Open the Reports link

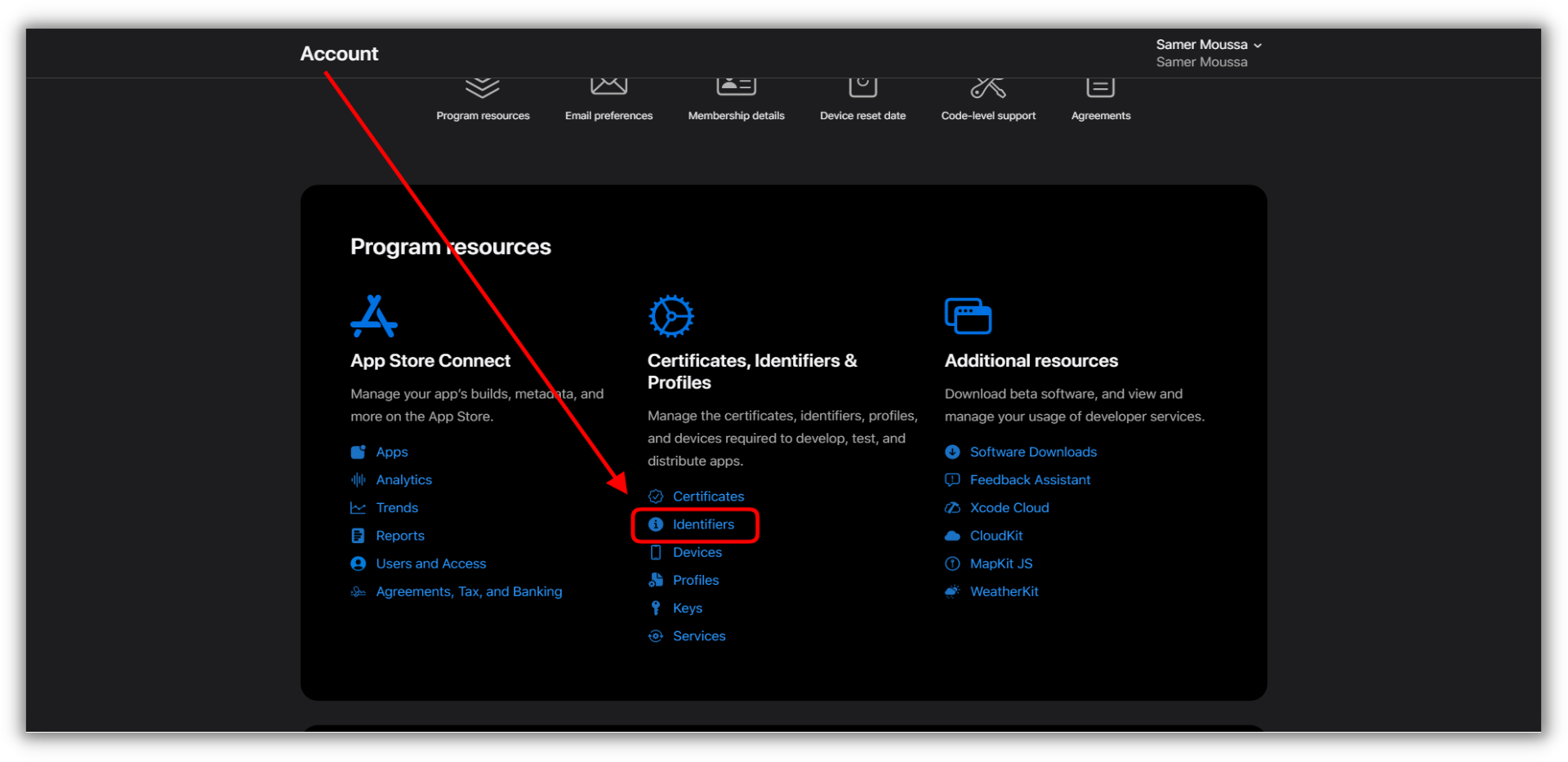400,536
